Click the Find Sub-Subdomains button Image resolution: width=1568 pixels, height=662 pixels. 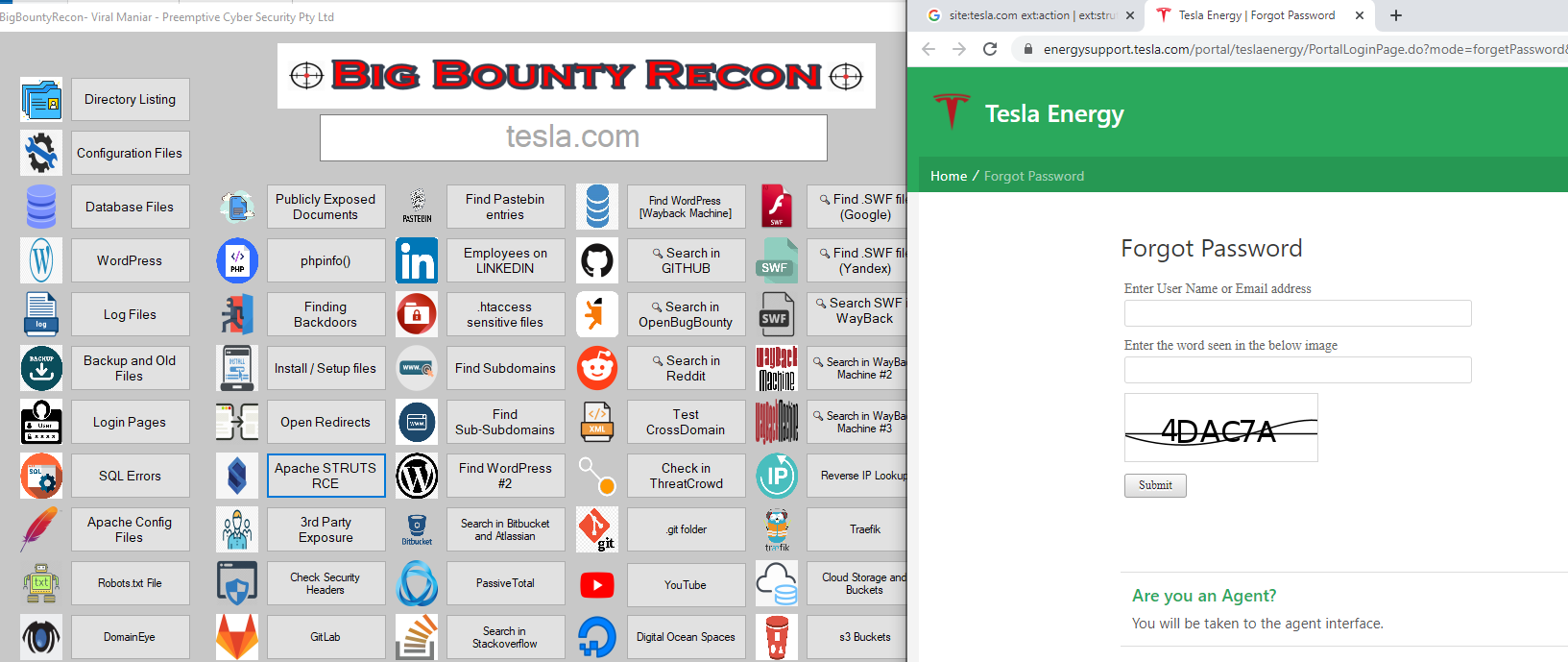coord(505,422)
